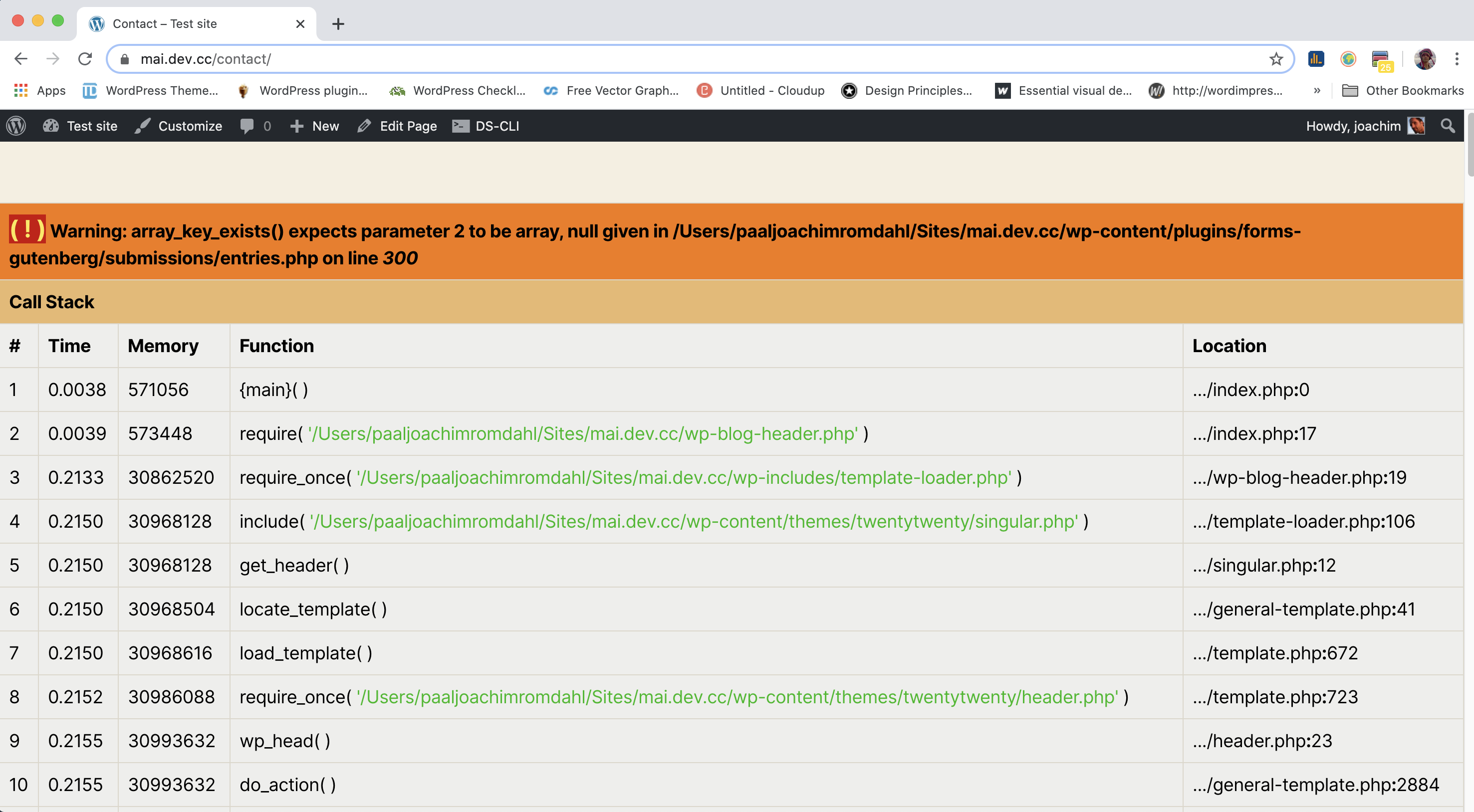This screenshot has height=812, width=1474.
Task: Open the DS-CLI admin bar item
Action: pyautogui.click(x=486, y=126)
